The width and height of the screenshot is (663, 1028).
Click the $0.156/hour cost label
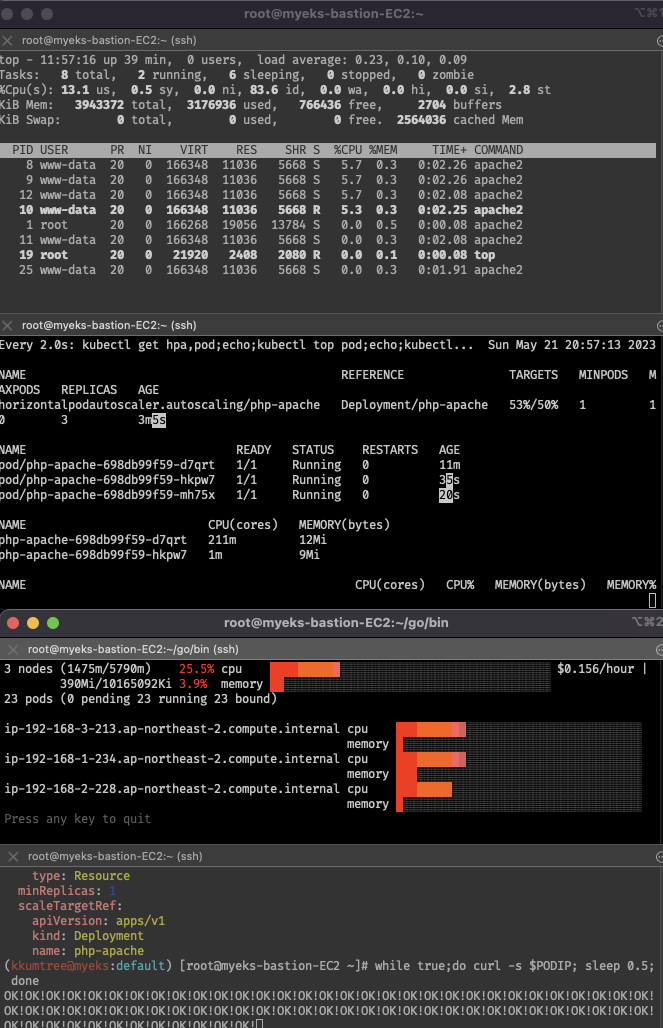(x=595, y=669)
